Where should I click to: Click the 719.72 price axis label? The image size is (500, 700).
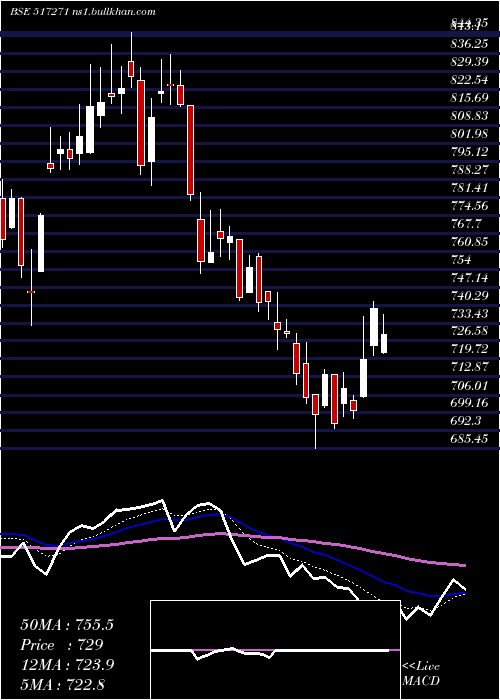(x=469, y=349)
